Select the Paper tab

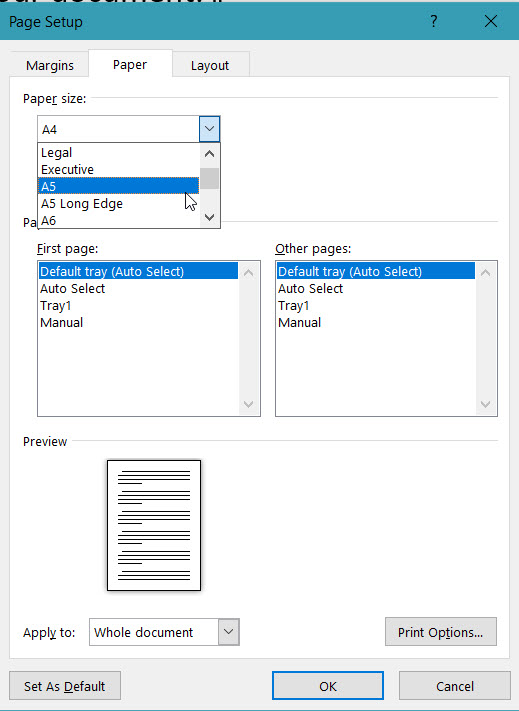pyautogui.click(x=130, y=64)
